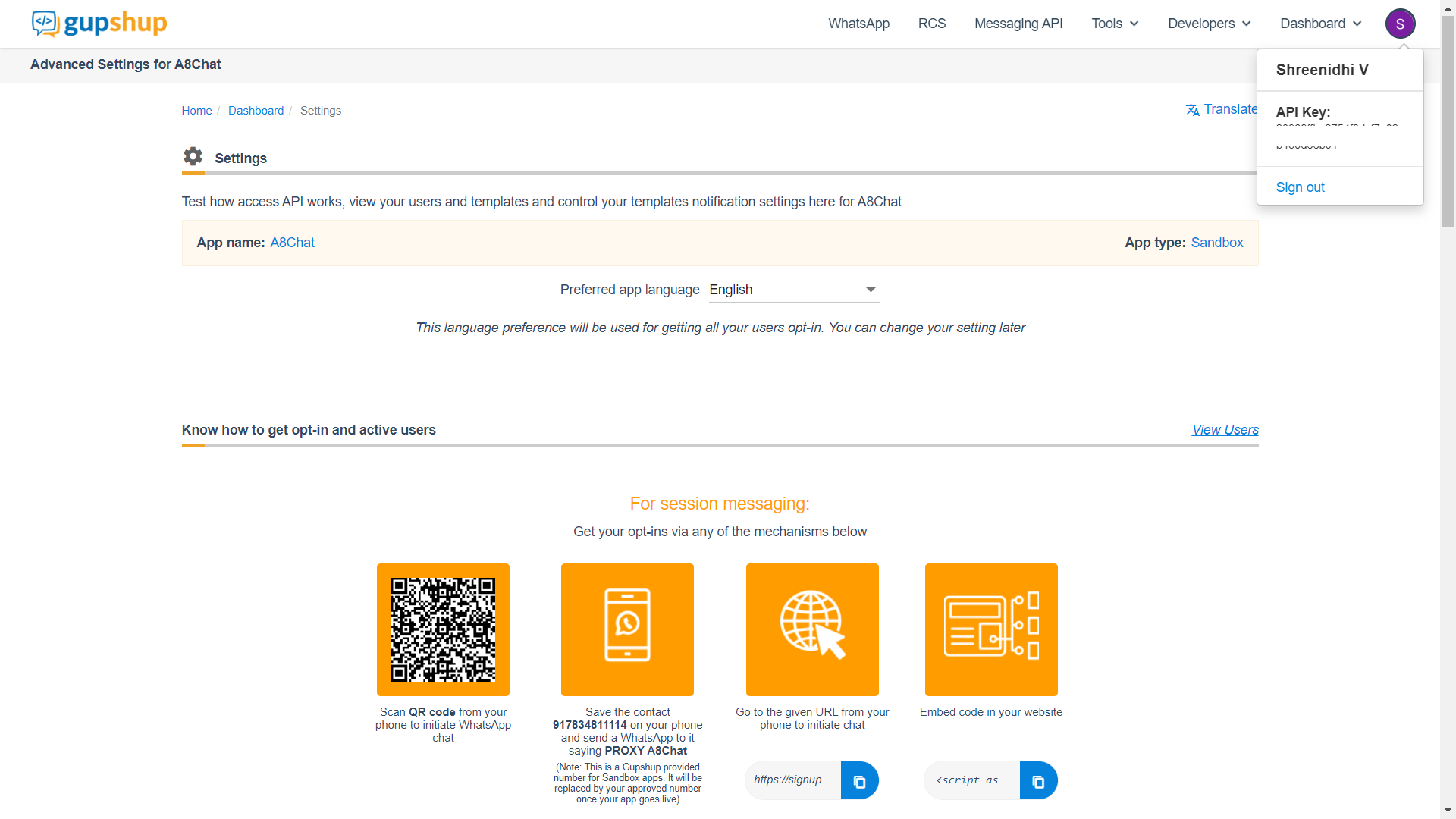Viewport: 1456px width, 819px height.
Task: Copy the signup URL with copy icon
Action: click(859, 780)
